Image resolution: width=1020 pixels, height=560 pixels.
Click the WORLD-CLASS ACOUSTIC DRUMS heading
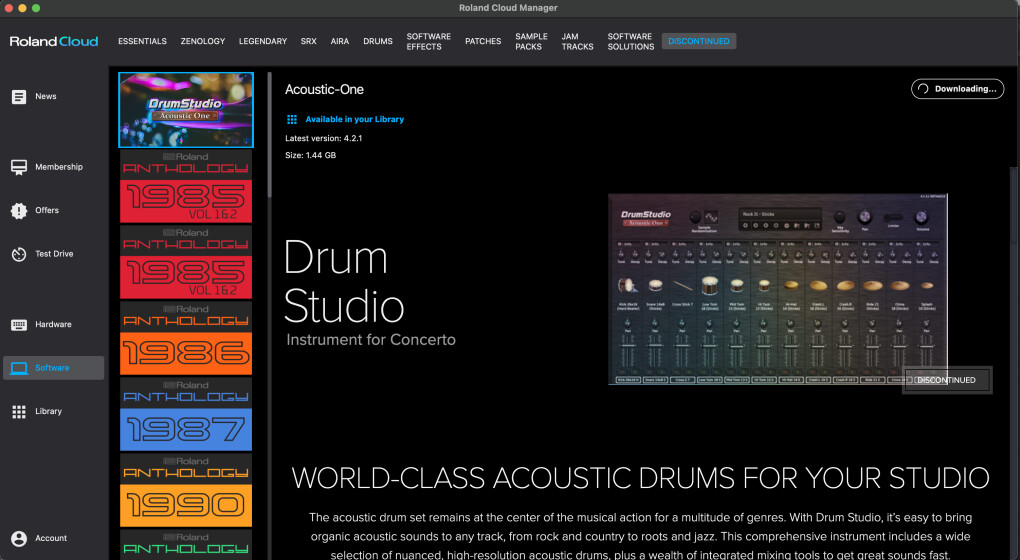640,478
